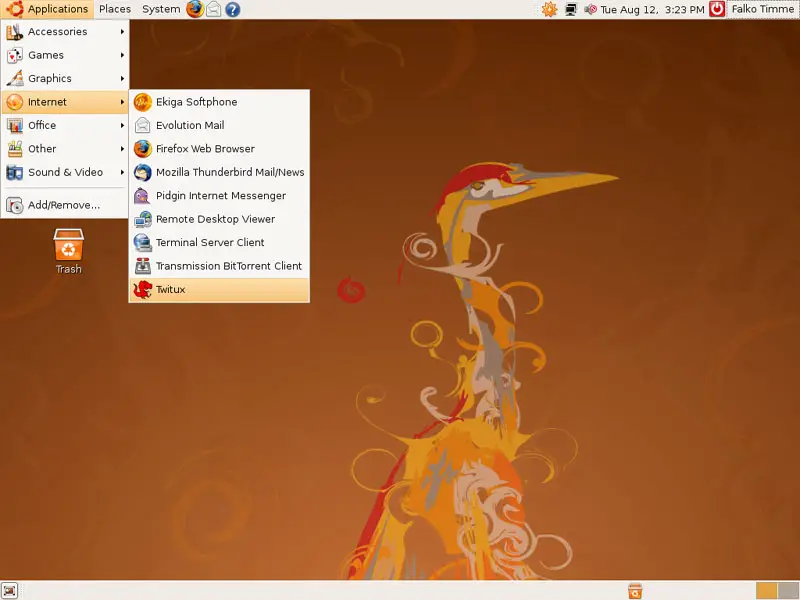The image size is (800, 600).
Task: Expand the Games submenu arrow
Action: 122,55
